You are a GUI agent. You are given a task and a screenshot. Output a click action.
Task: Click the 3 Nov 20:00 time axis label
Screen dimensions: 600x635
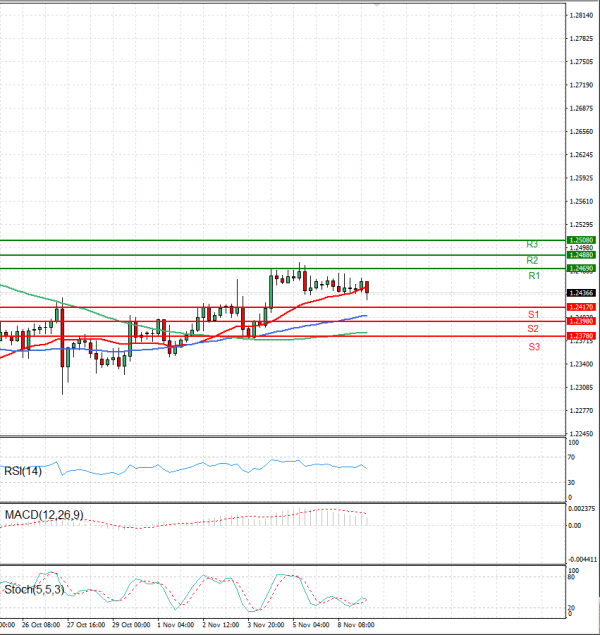[x=265, y=624]
